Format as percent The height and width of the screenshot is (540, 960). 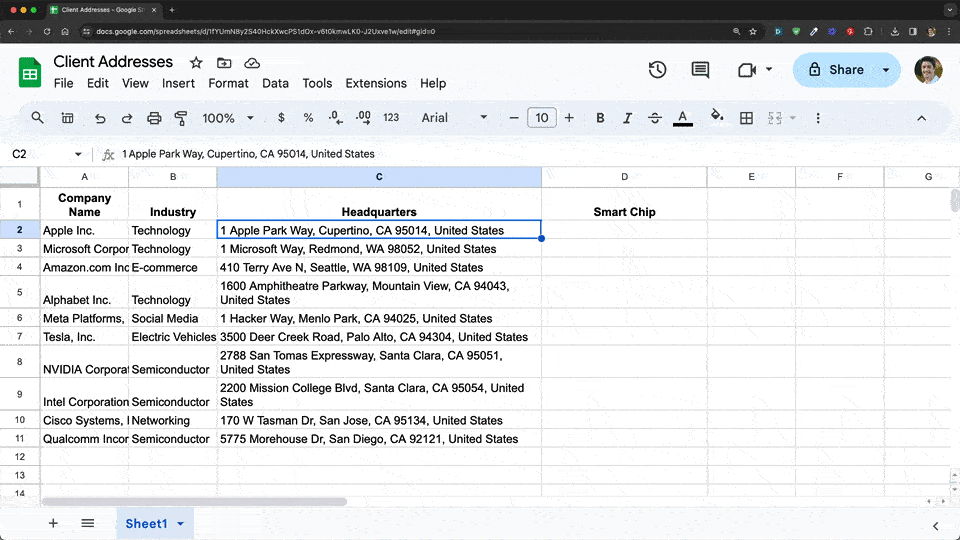click(x=309, y=118)
